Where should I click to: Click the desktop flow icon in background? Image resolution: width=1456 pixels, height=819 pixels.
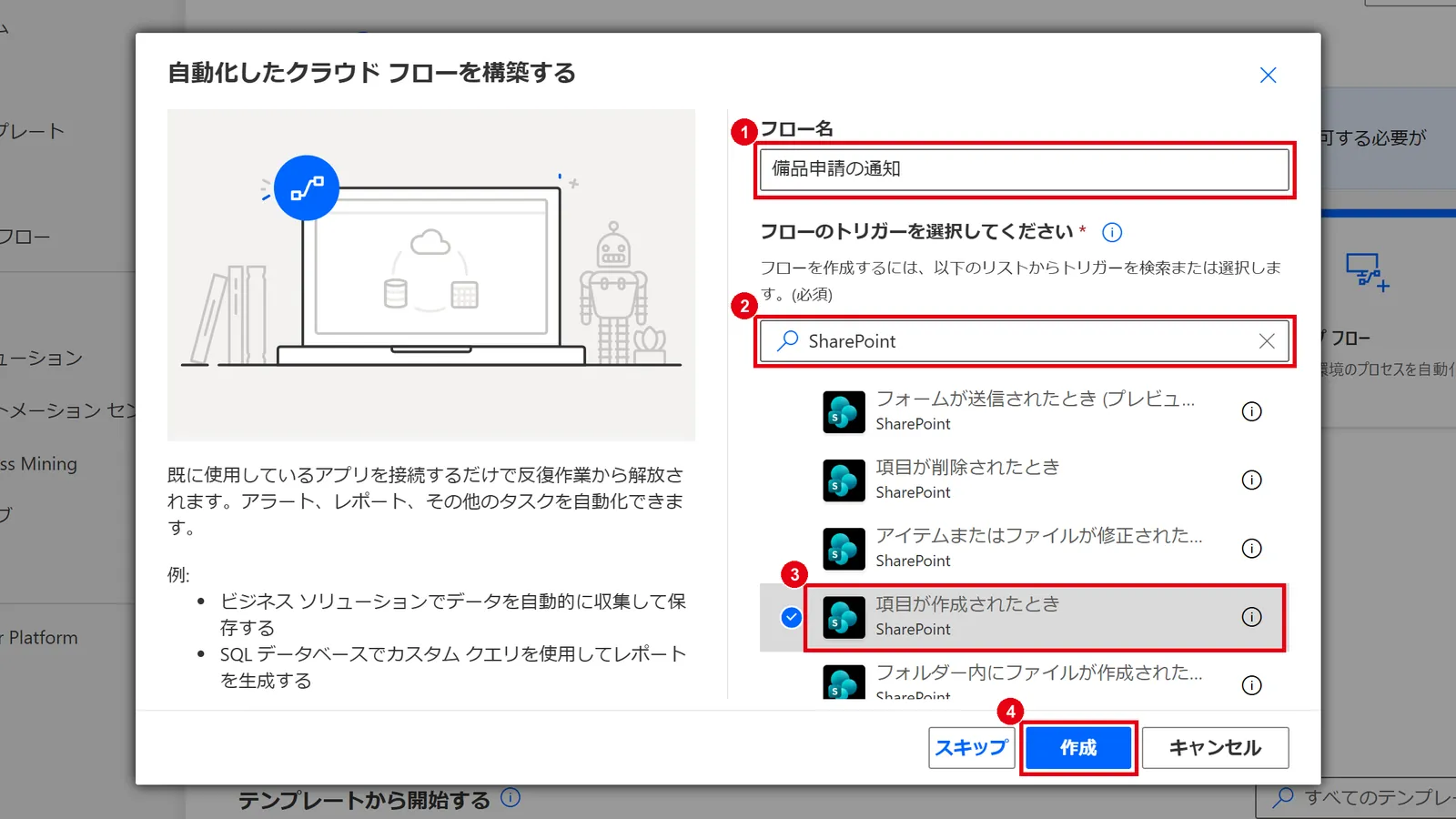click(x=1367, y=272)
